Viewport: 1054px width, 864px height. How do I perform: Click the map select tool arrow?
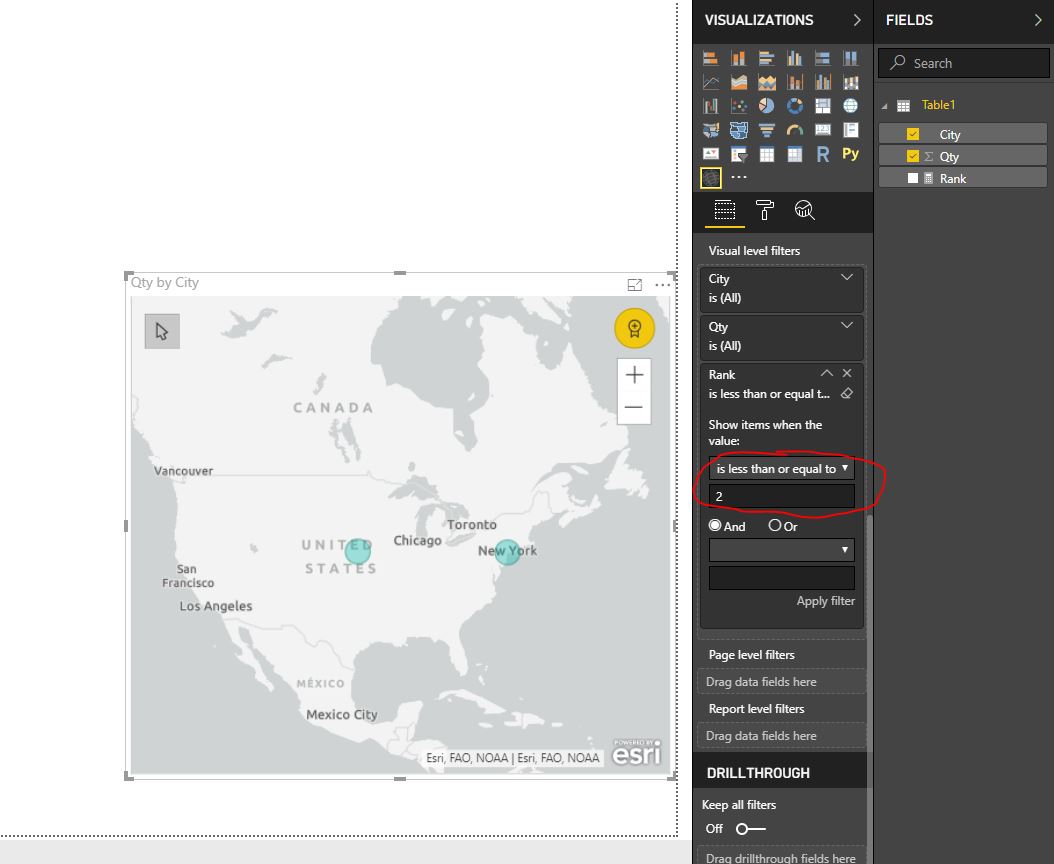point(162,331)
